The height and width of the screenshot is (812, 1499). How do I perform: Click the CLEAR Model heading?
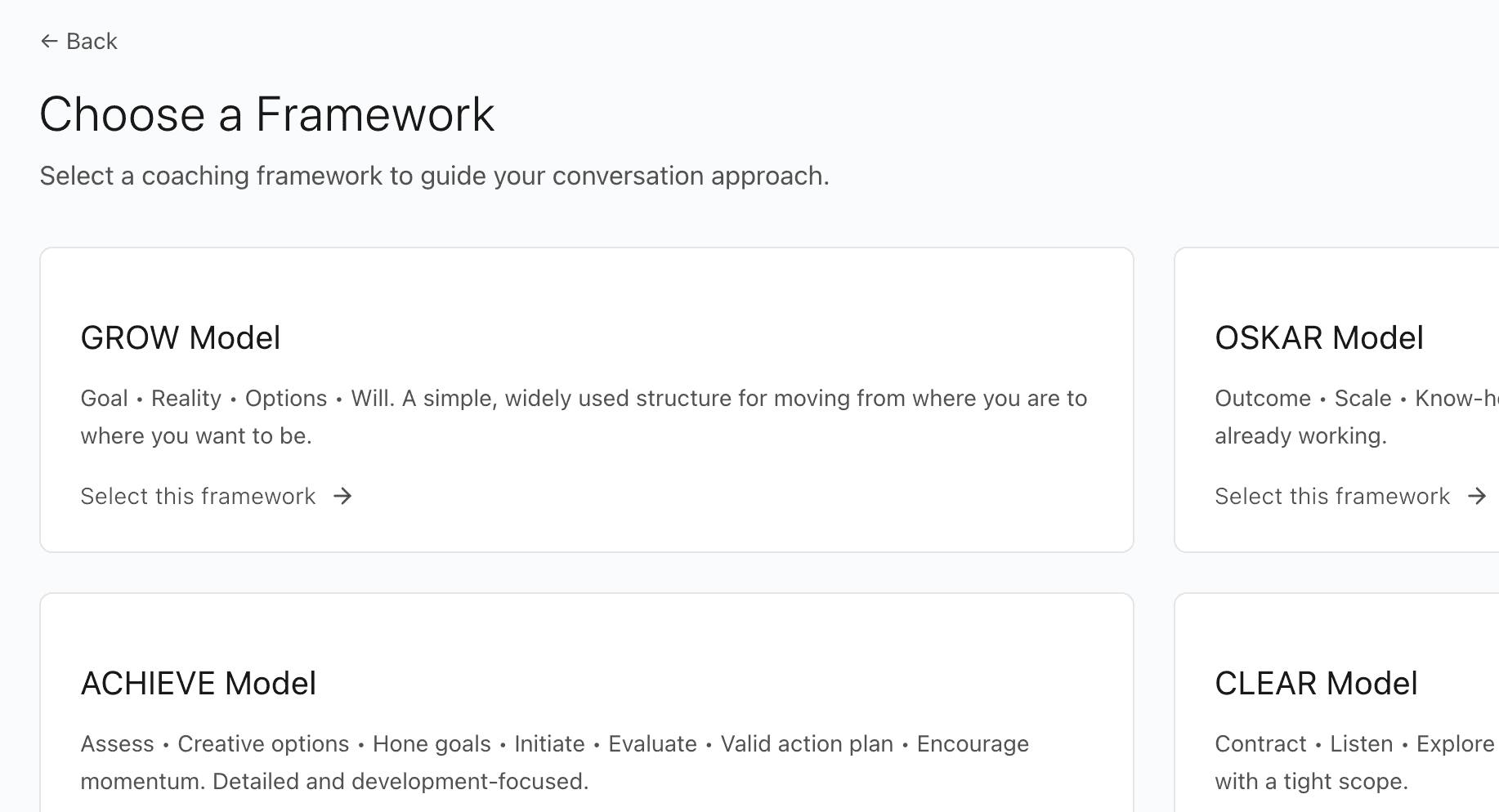click(1316, 683)
